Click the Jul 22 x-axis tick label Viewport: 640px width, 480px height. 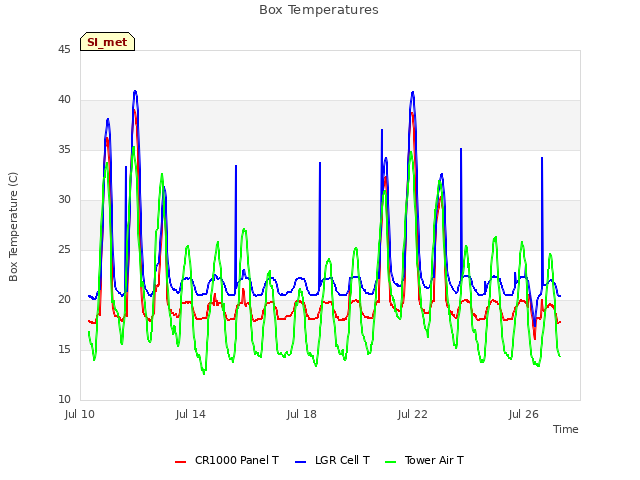click(413, 414)
